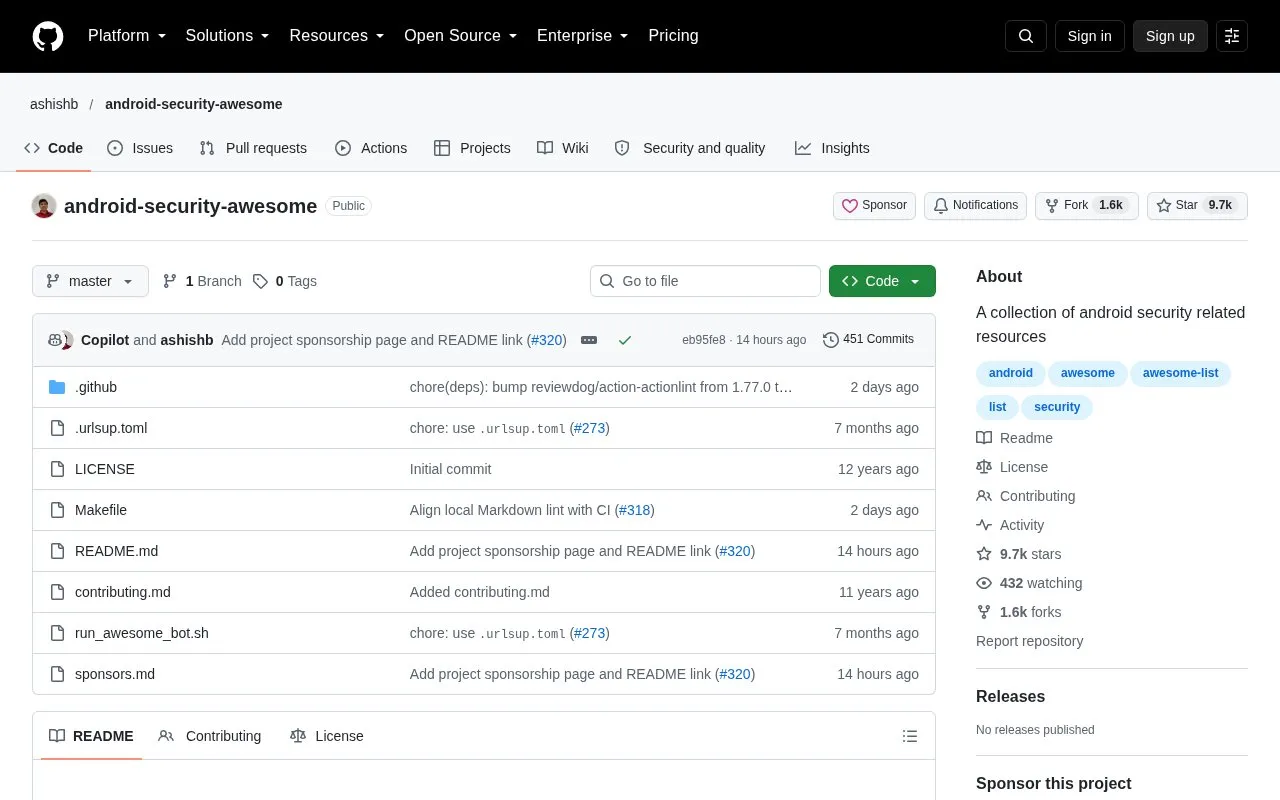Click the Sign in button
Viewport: 1280px width, 800px height.
1089,36
